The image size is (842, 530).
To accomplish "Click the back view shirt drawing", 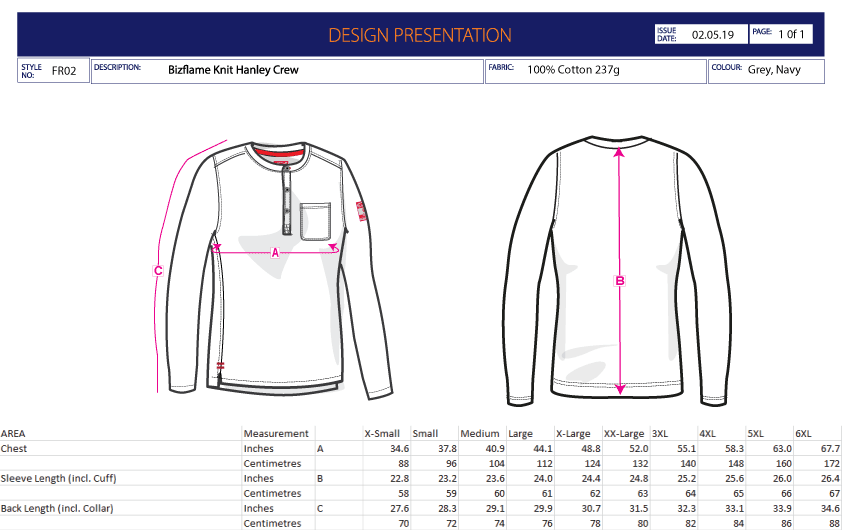I will pos(618,271).
